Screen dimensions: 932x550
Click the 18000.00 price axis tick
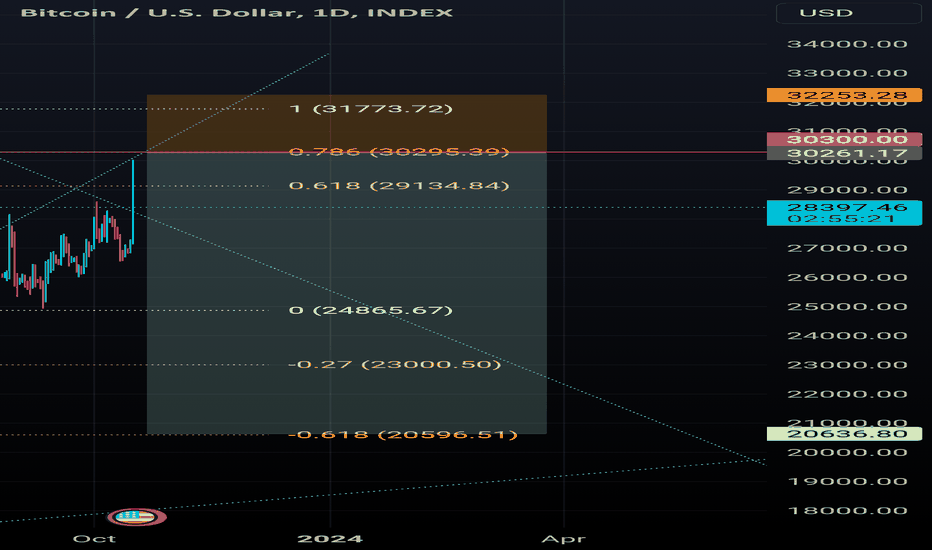pyautogui.click(x=847, y=511)
